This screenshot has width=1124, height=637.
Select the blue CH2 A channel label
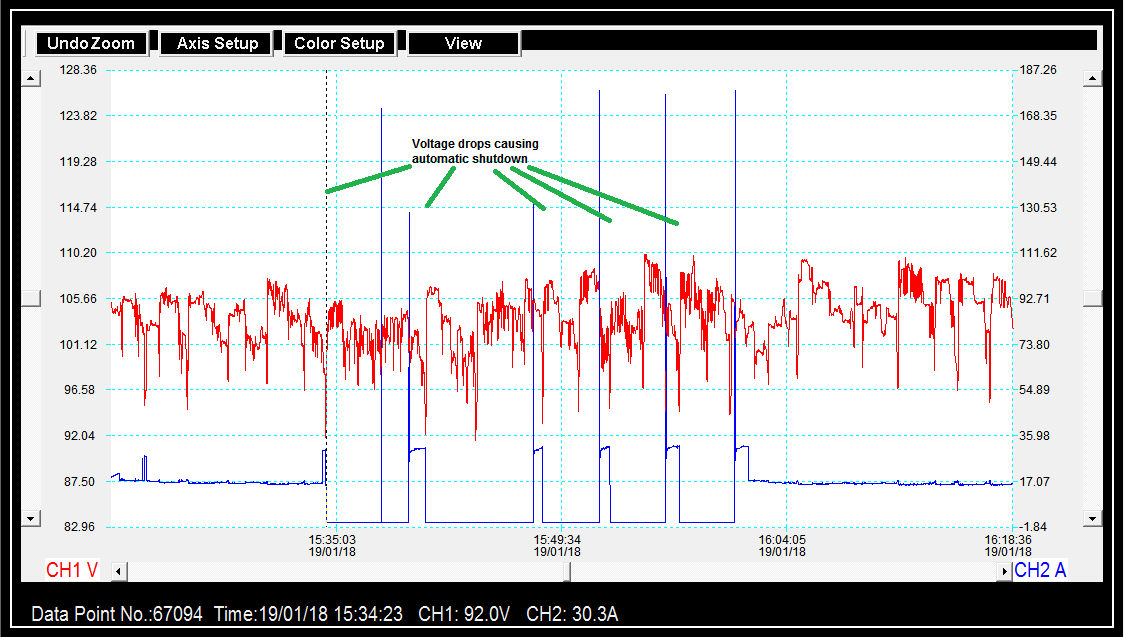pyautogui.click(x=1040, y=571)
